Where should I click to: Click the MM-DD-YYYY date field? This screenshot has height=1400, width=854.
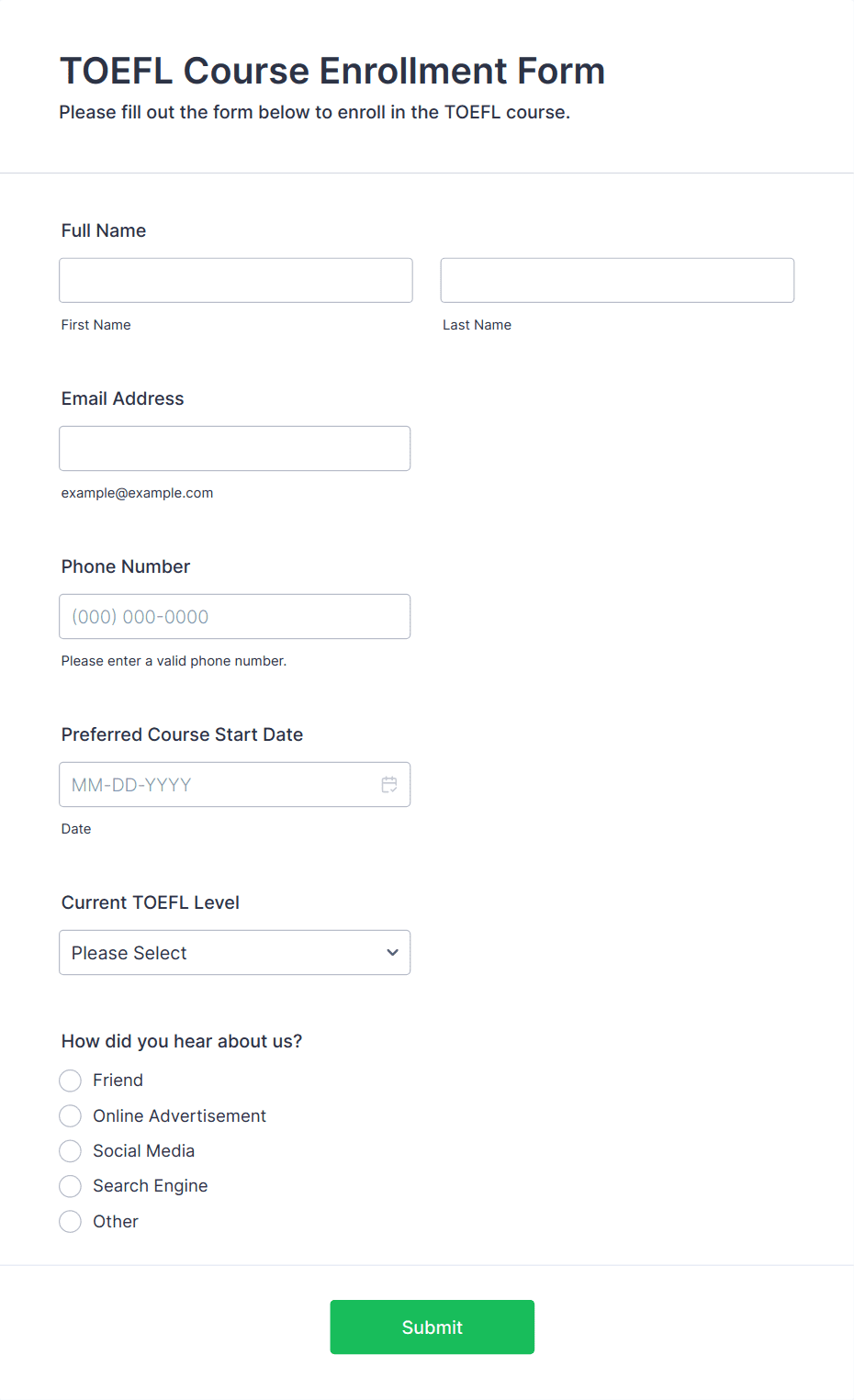click(x=235, y=785)
